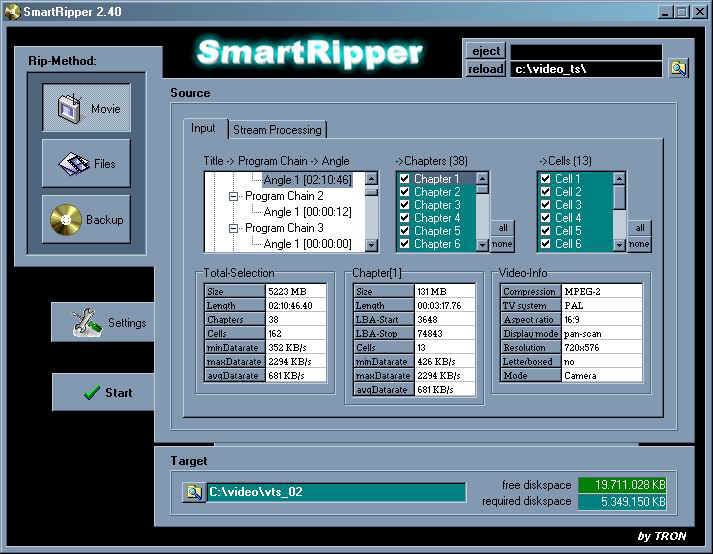Image resolution: width=713 pixels, height=554 pixels.
Task: Toggle the Cell 4 checkbox
Action: pyautogui.click(x=546, y=218)
